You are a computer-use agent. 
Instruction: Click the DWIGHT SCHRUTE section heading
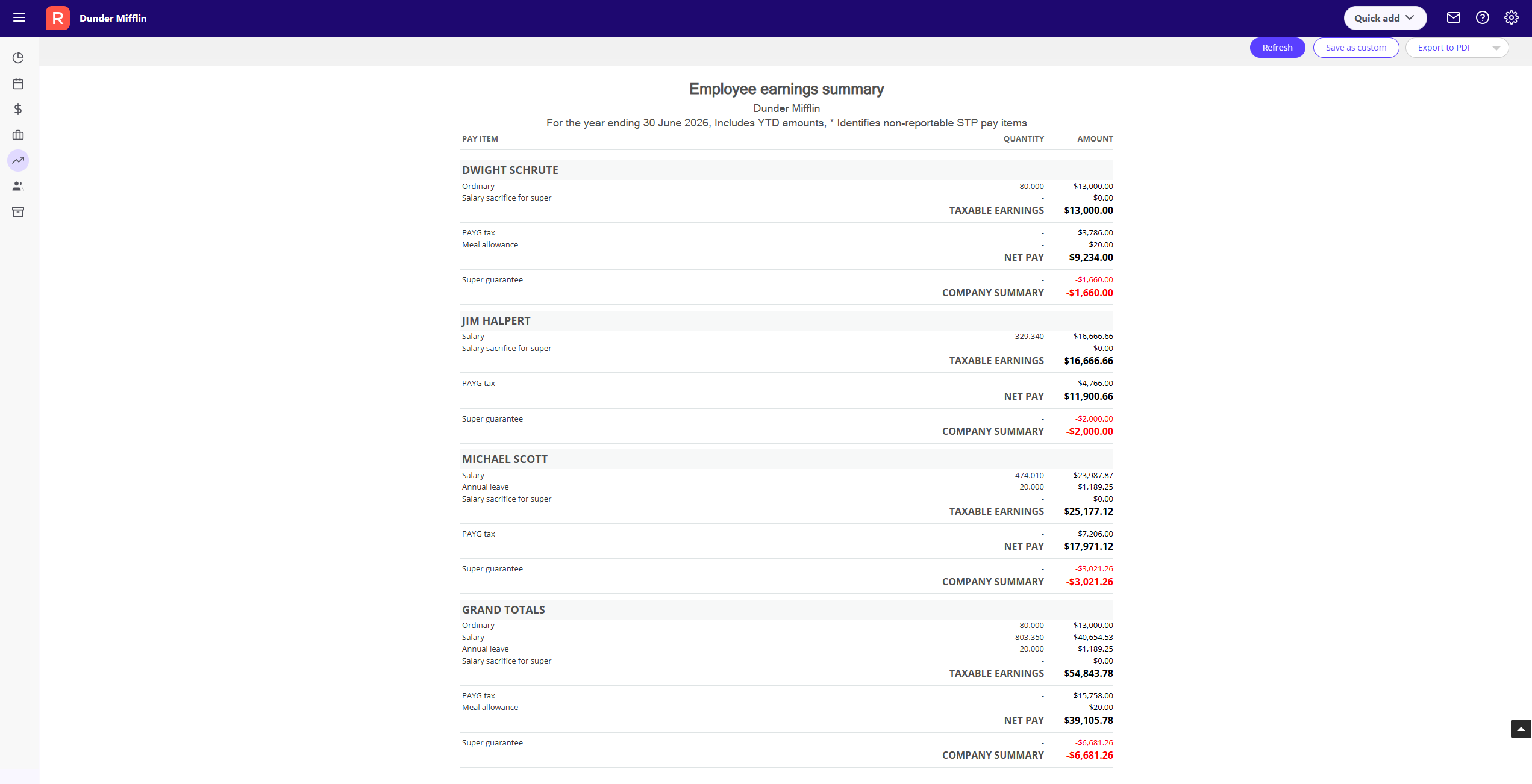coord(510,170)
